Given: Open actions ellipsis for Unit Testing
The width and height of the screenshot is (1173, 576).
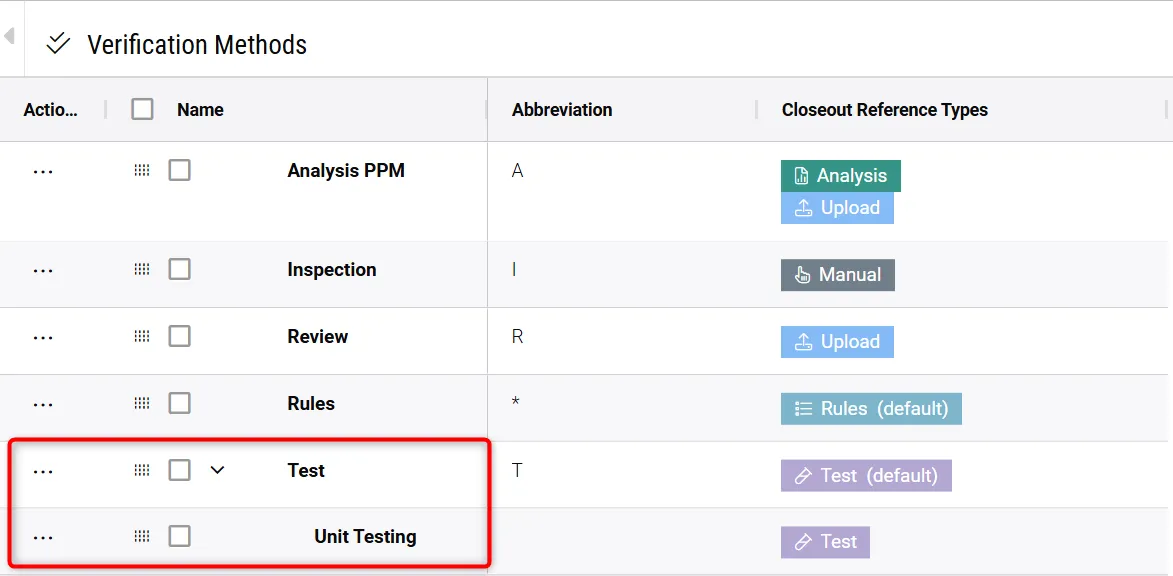Looking at the screenshot, I should 43,537.
